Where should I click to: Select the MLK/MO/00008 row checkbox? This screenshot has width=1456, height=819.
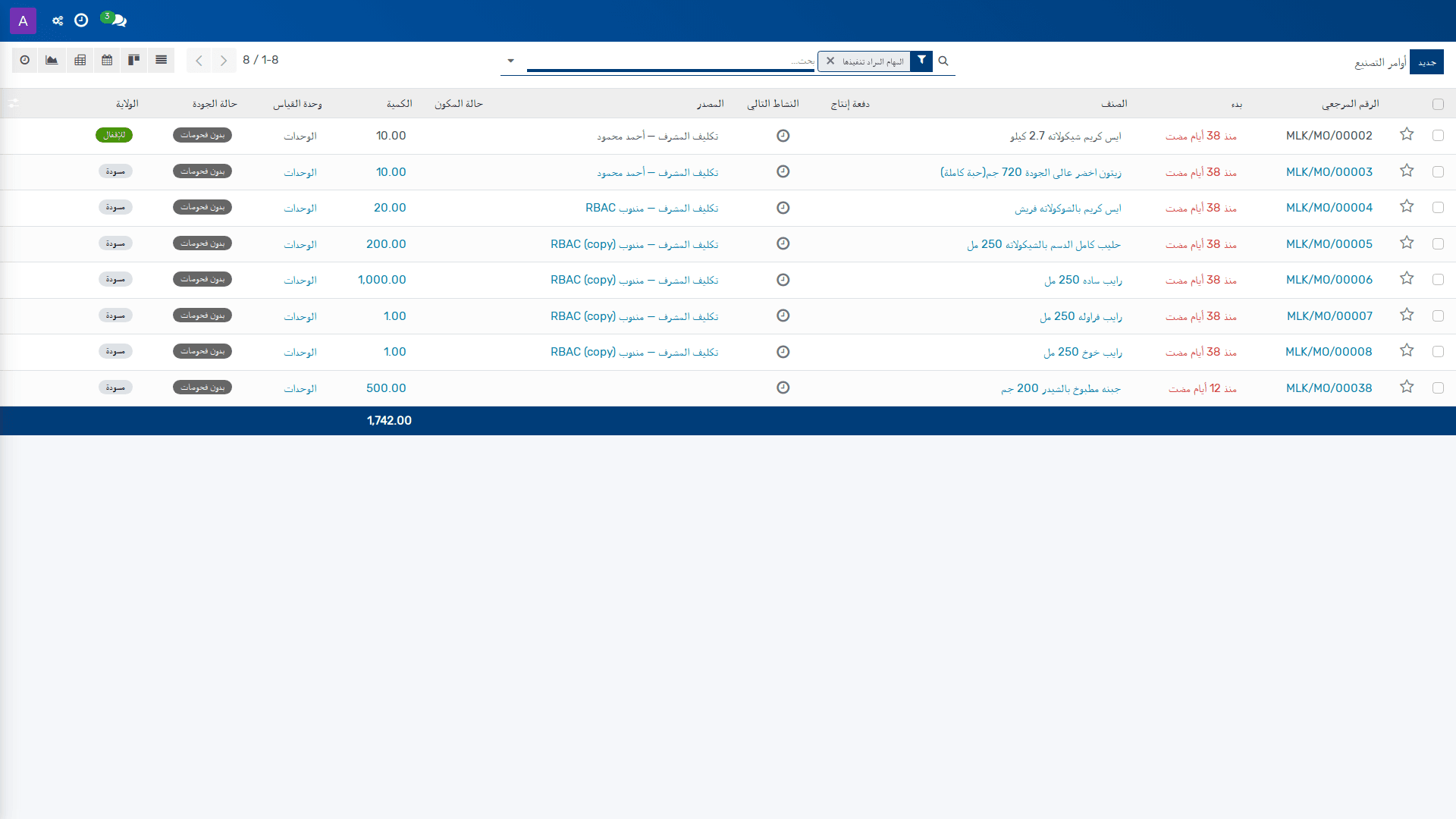[x=1438, y=351]
